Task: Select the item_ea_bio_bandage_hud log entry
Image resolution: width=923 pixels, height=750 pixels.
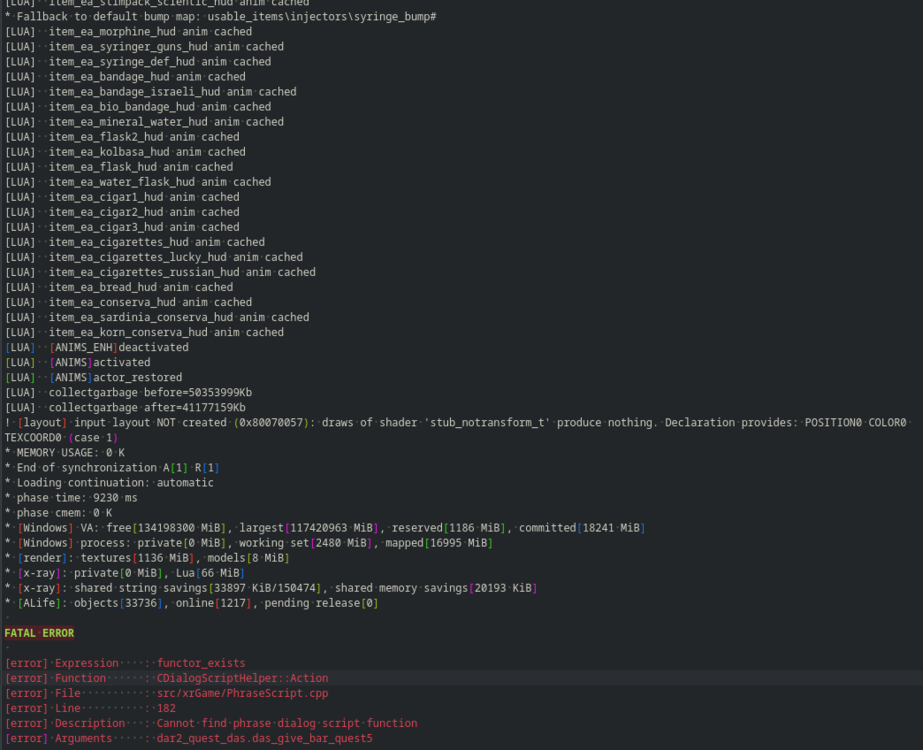Action: coord(138,107)
